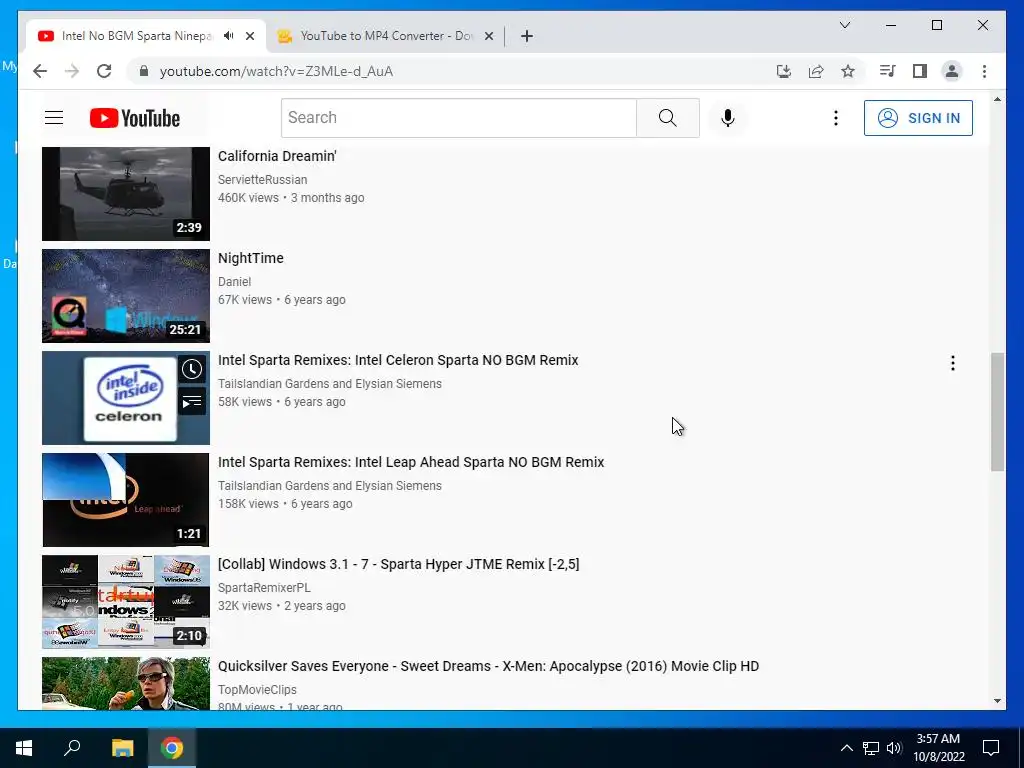Click the scrollbar up arrow
This screenshot has width=1024, height=768.
pos(997,99)
